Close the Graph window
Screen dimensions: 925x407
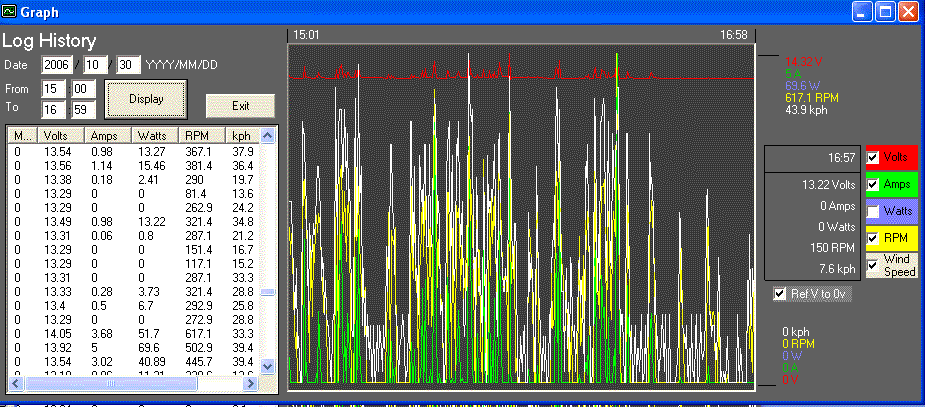point(908,13)
